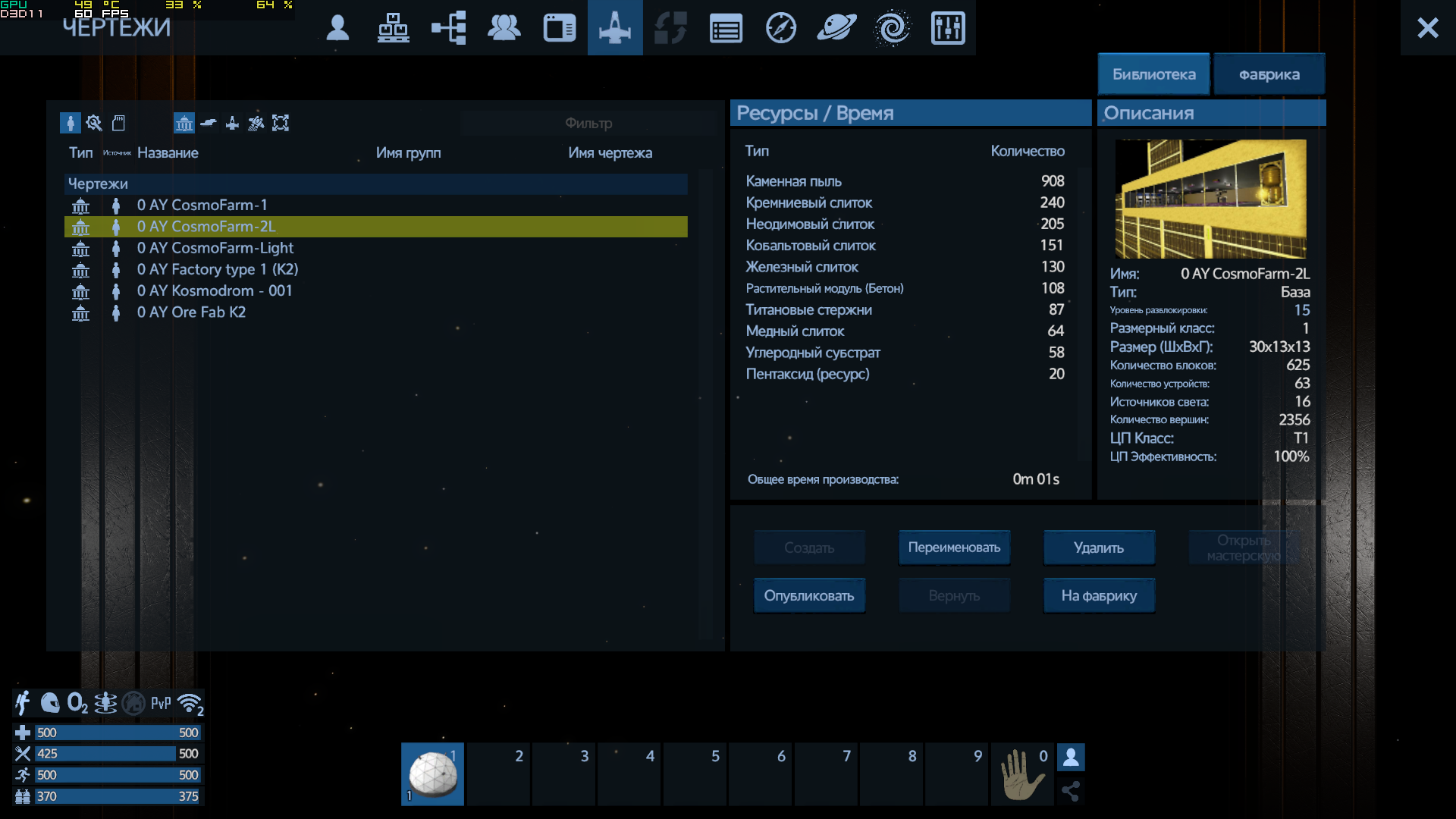
Task: Open the tech tree hierarchy icon
Action: 449,28
